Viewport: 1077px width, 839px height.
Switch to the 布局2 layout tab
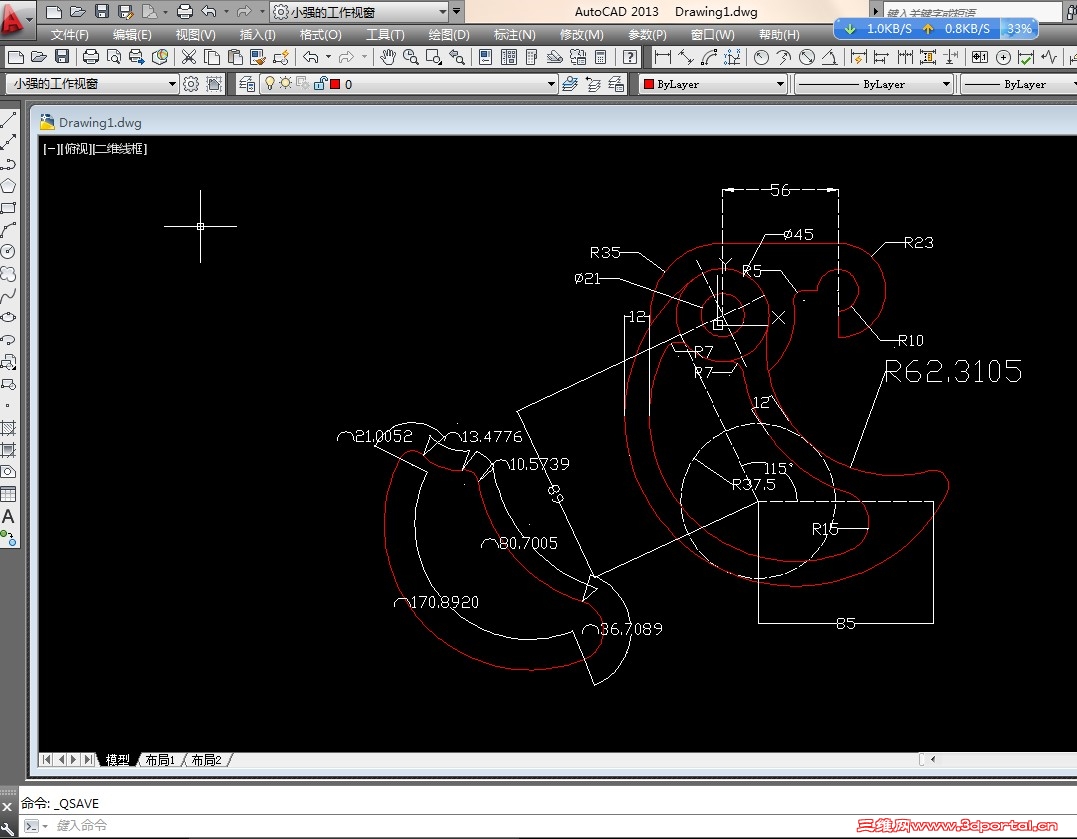point(206,760)
